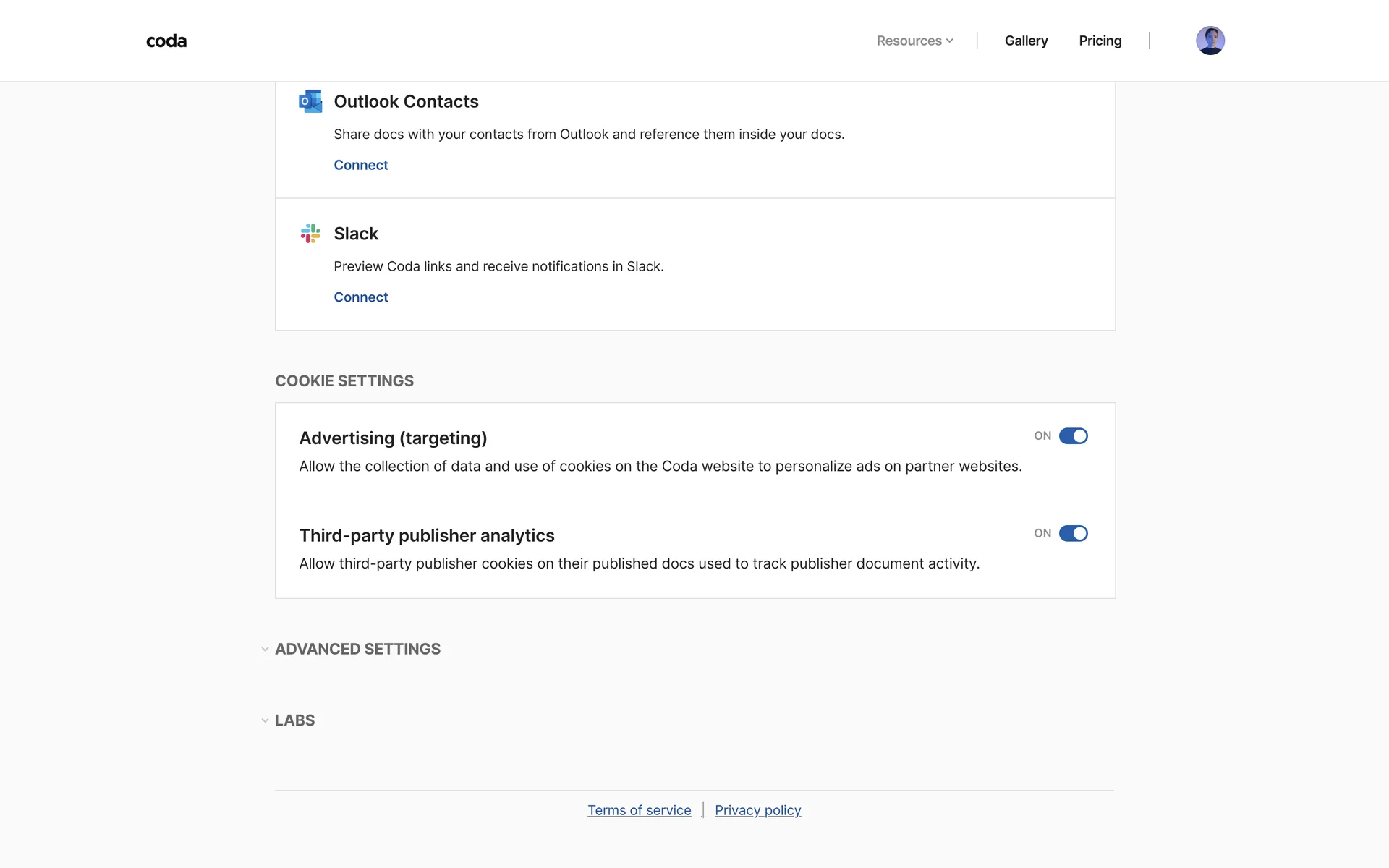Image resolution: width=1389 pixels, height=868 pixels.
Task: Toggle Advertising targeting cookies off
Action: pos(1073,436)
